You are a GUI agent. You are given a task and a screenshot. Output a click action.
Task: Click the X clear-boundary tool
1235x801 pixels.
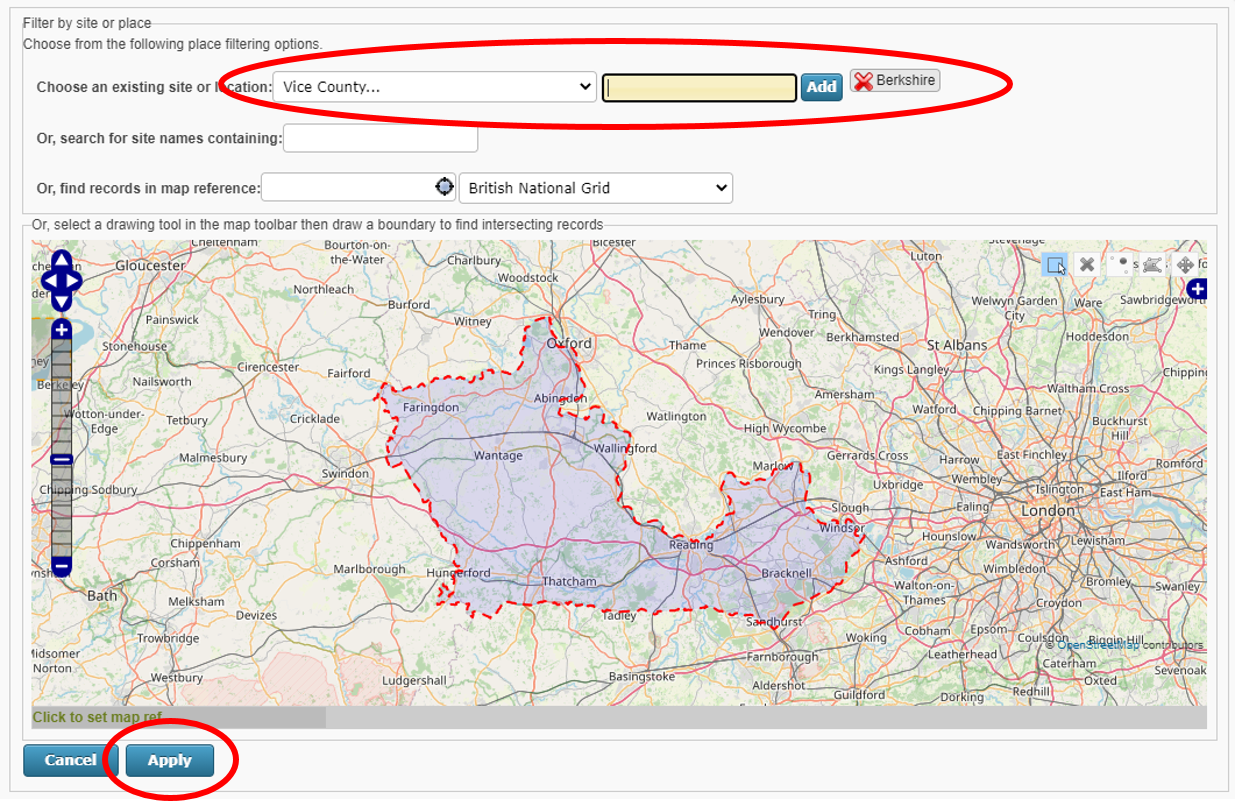click(x=1088, y=264)
